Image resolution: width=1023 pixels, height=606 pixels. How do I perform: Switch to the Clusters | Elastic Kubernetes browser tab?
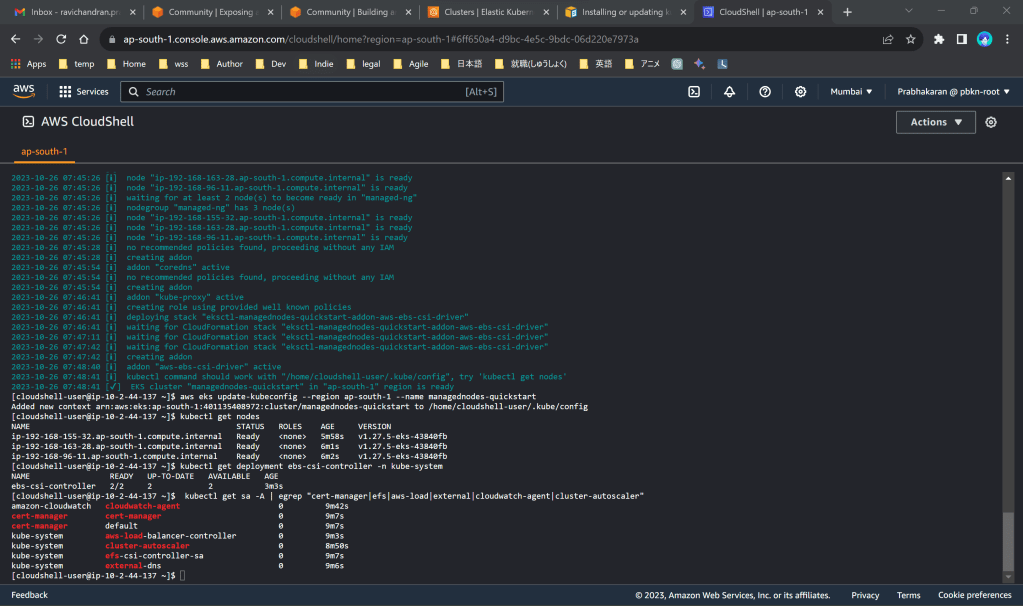tap(483, 12)
